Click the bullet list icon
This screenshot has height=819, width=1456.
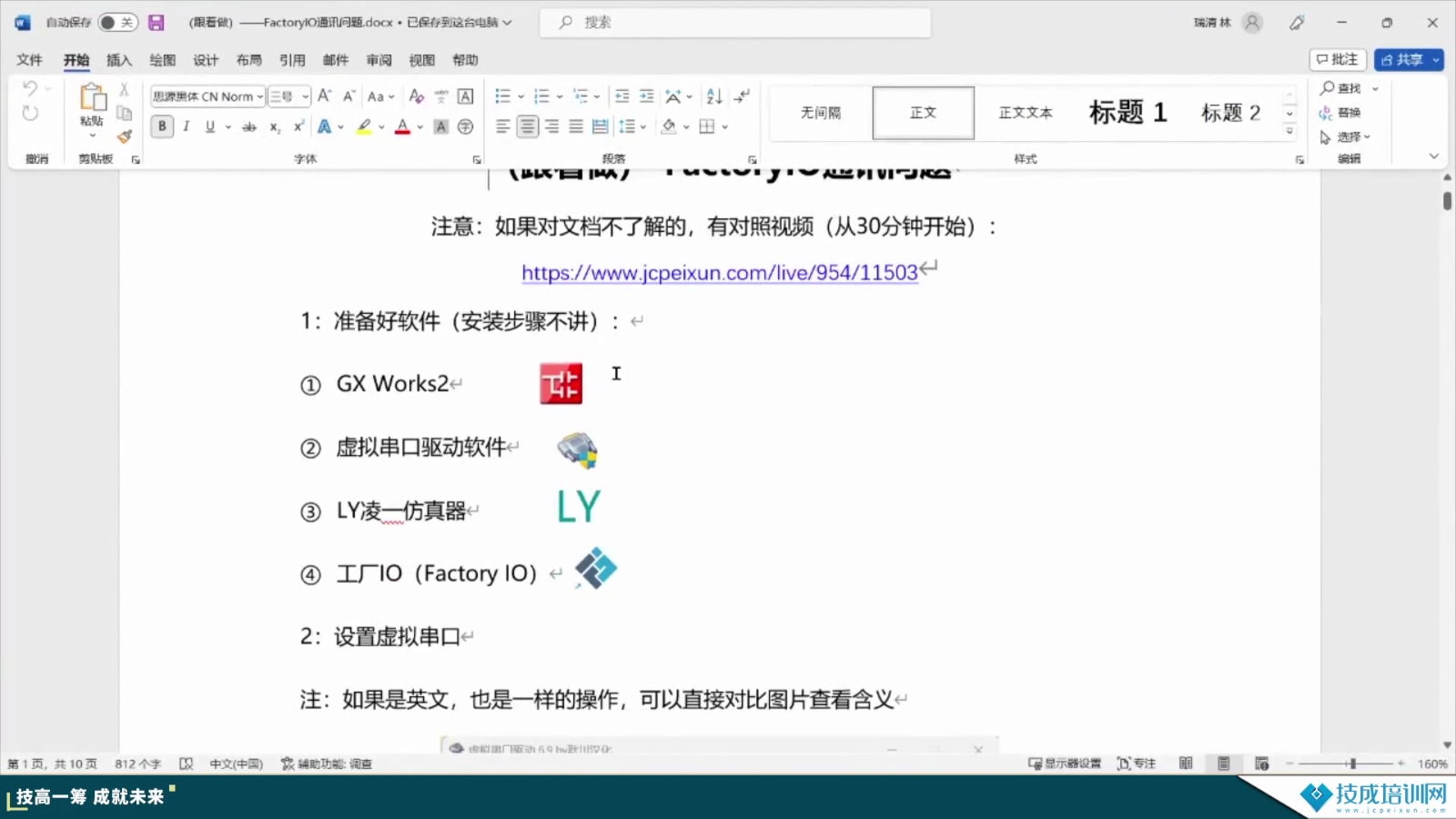pos(502,96)
